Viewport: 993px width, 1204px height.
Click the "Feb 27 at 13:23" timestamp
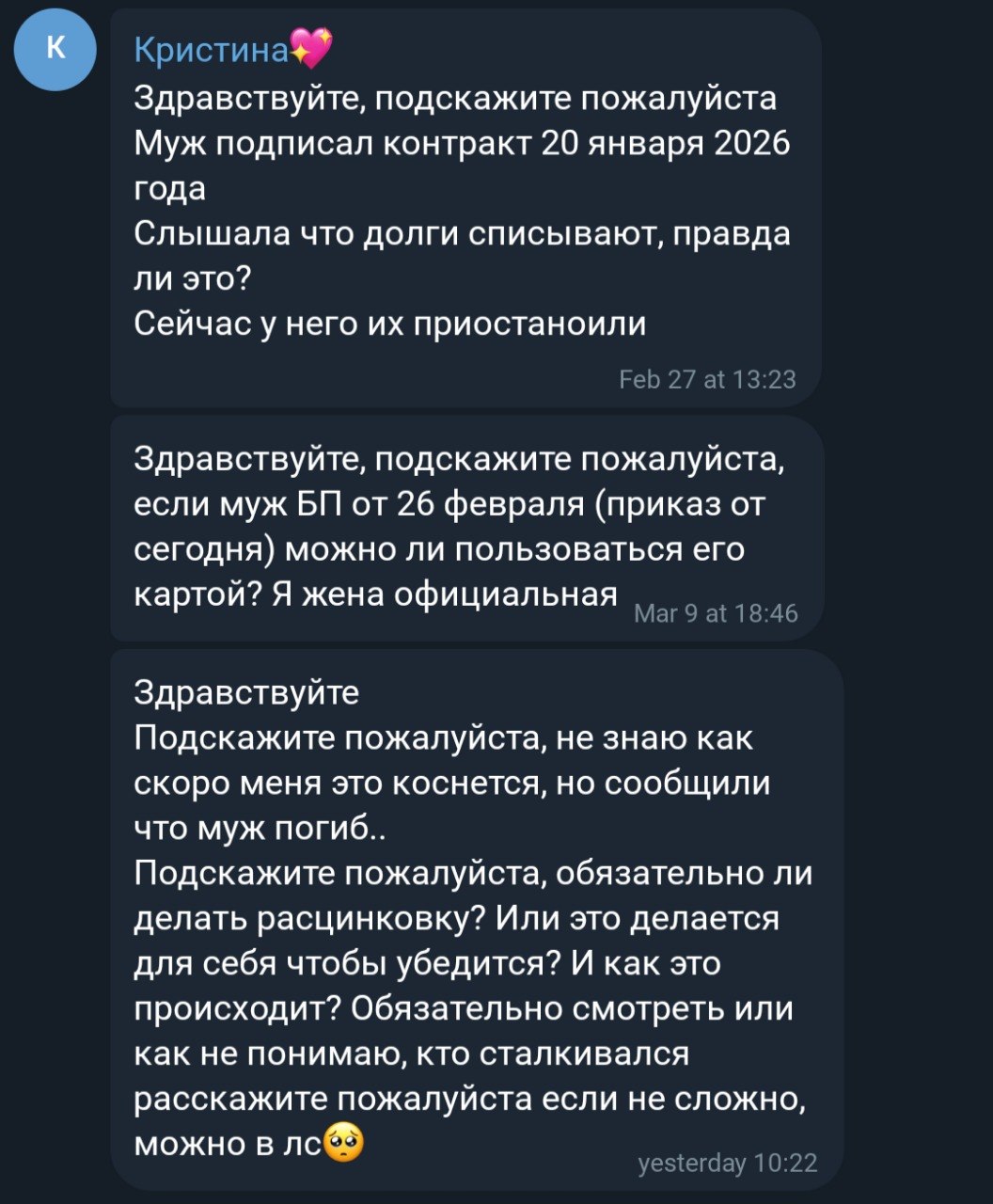[707, 379]
